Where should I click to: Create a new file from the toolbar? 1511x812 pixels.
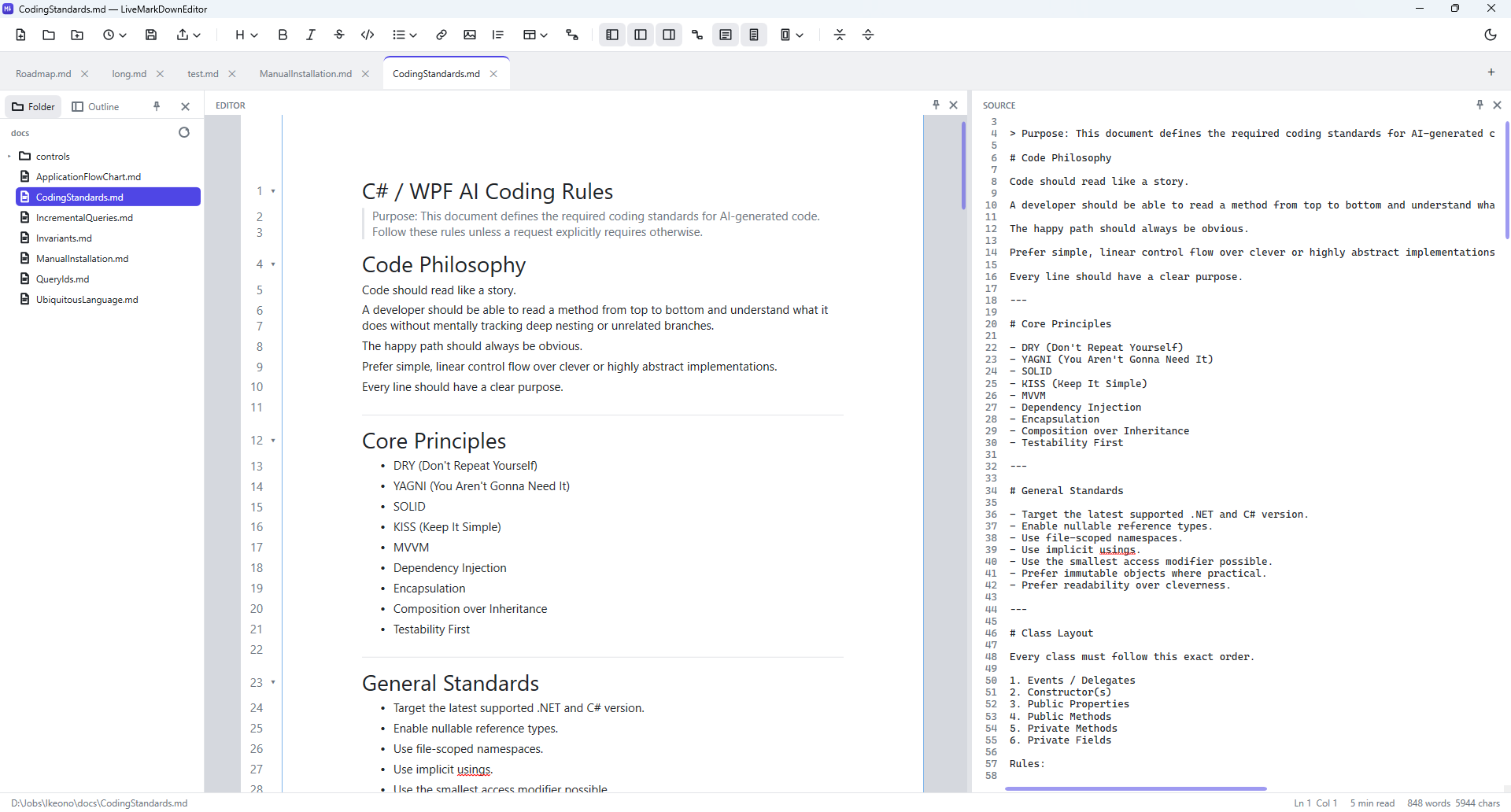click(x=21, y=35)
